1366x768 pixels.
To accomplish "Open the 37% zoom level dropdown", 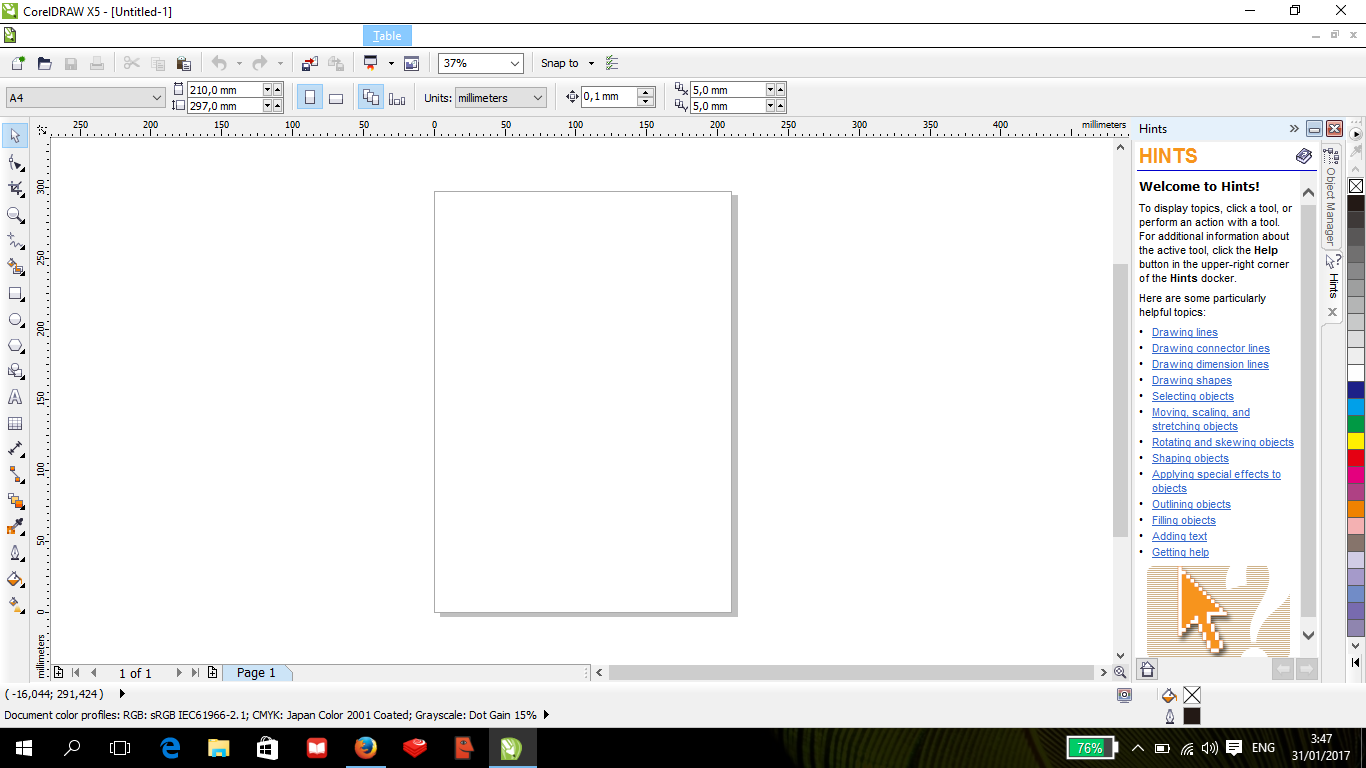I will click(x=515, y=63).
